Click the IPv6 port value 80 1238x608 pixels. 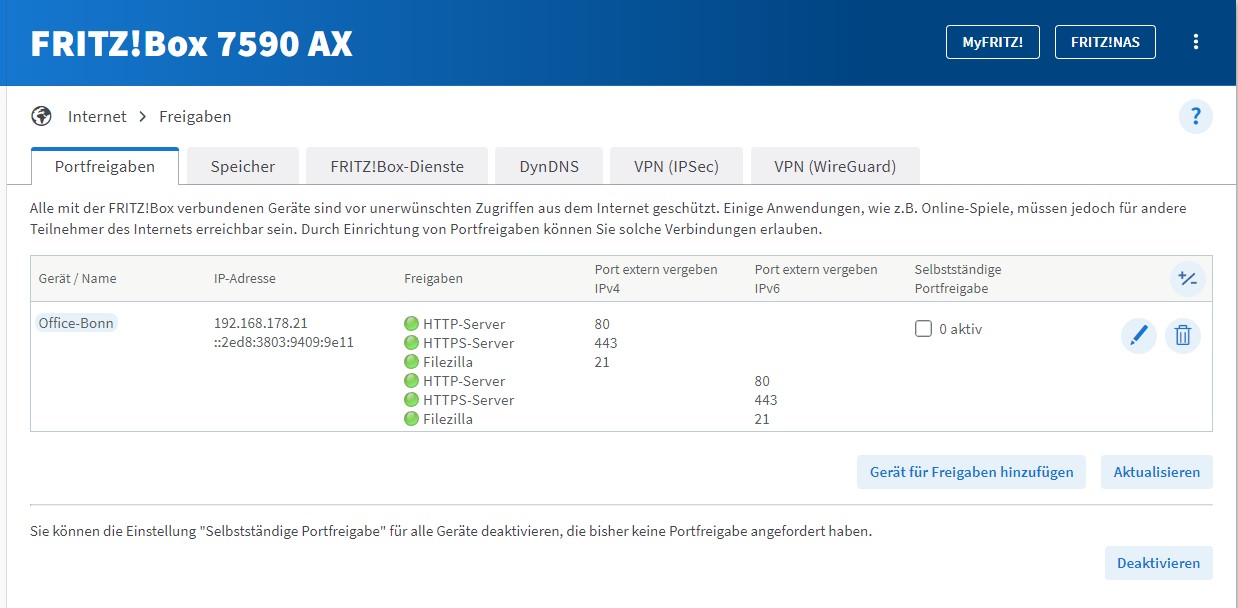762,381
